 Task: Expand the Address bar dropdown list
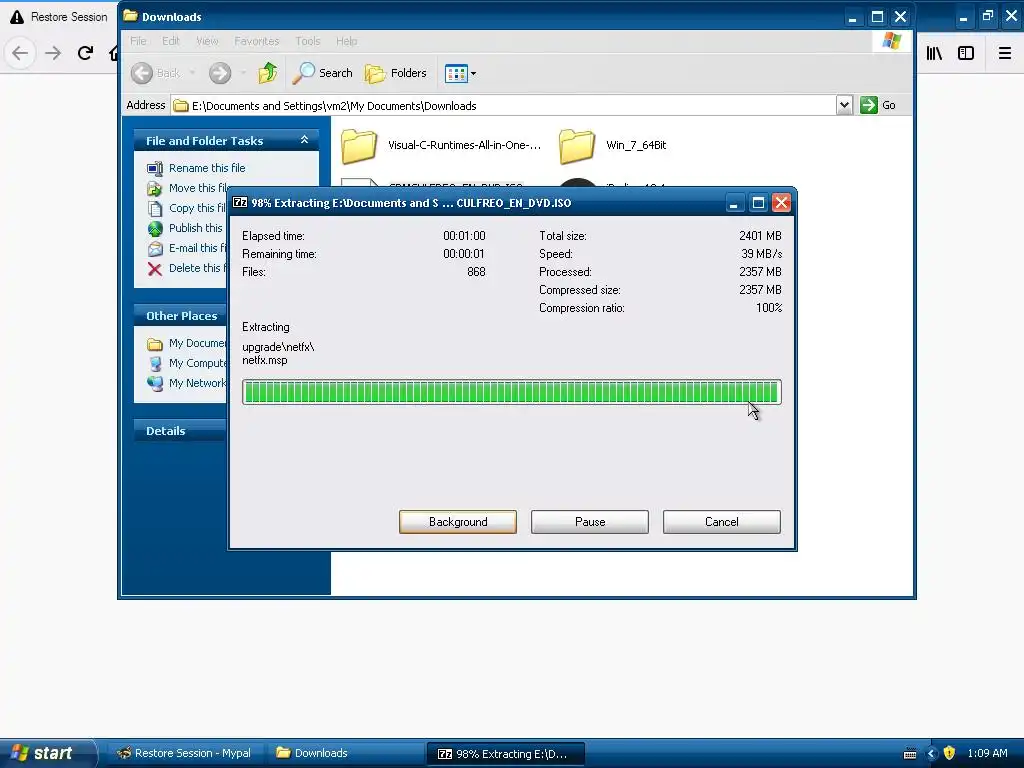(x=844, y=105)
